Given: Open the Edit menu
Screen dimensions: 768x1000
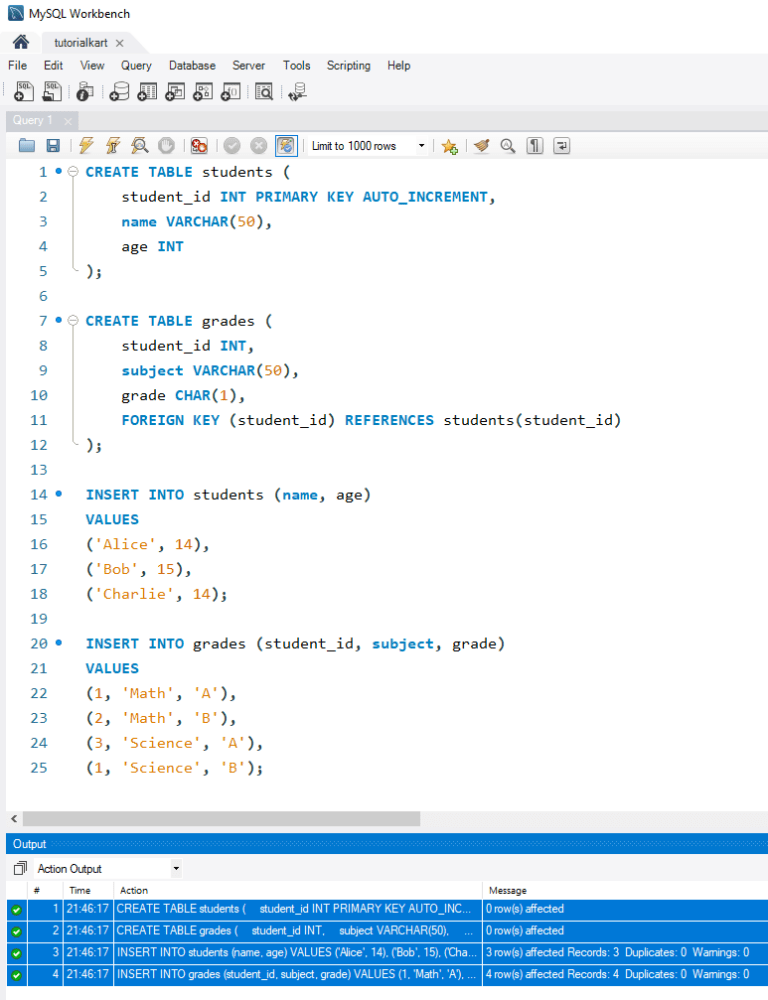Looking at the screenshot, I should [53, 66].
